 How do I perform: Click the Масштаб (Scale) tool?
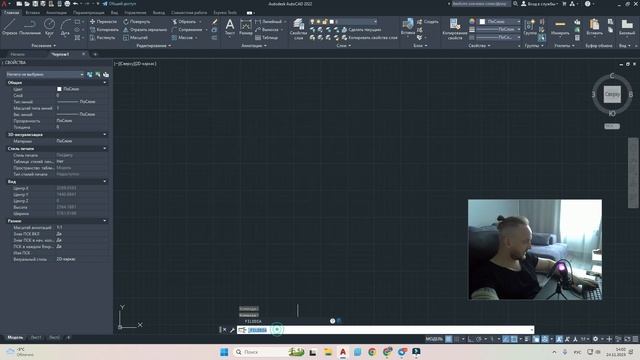pyautogui.click(x=136, y=38)
